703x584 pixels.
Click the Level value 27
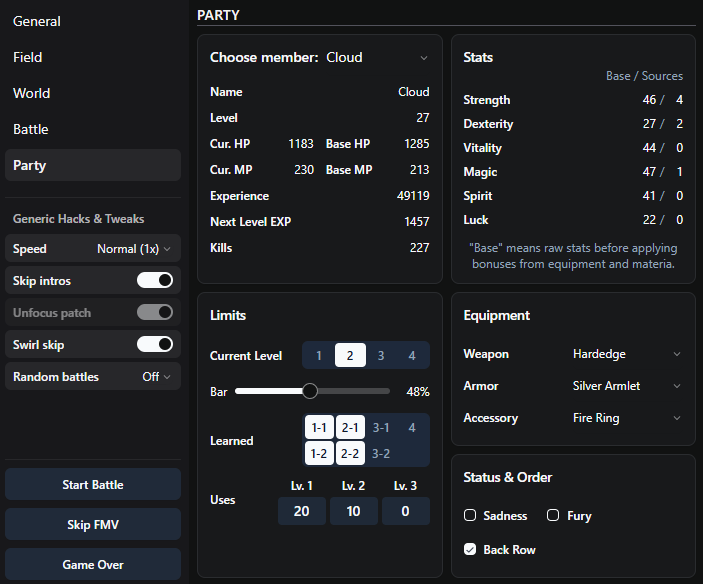click(x=422, y=118)
